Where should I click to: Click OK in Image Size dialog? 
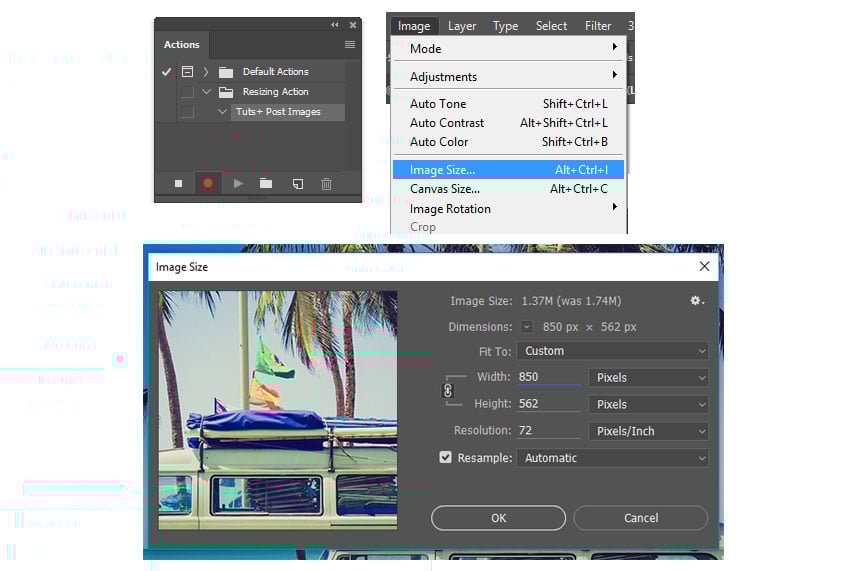[498, 518]
